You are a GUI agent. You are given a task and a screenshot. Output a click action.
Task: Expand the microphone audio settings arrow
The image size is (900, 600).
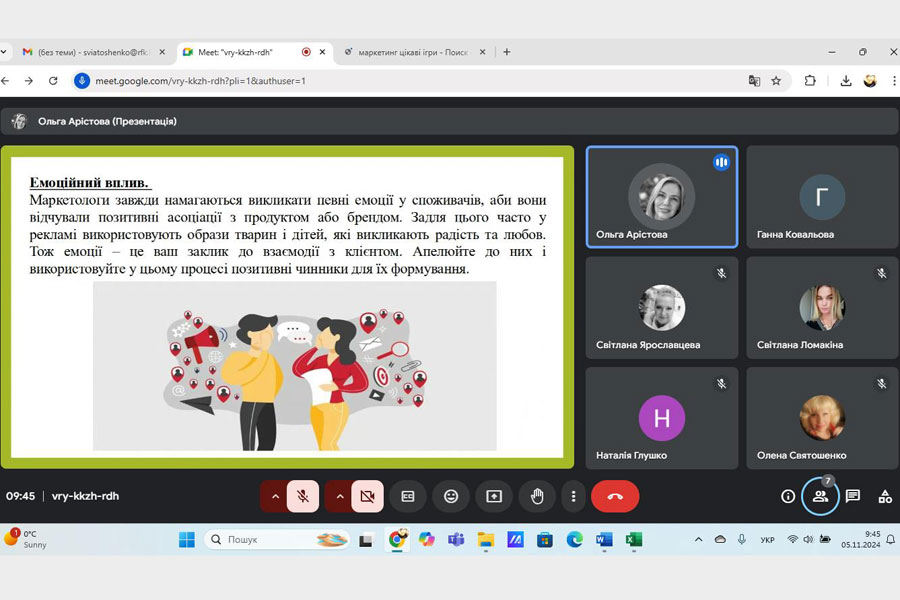click(275, 496)
